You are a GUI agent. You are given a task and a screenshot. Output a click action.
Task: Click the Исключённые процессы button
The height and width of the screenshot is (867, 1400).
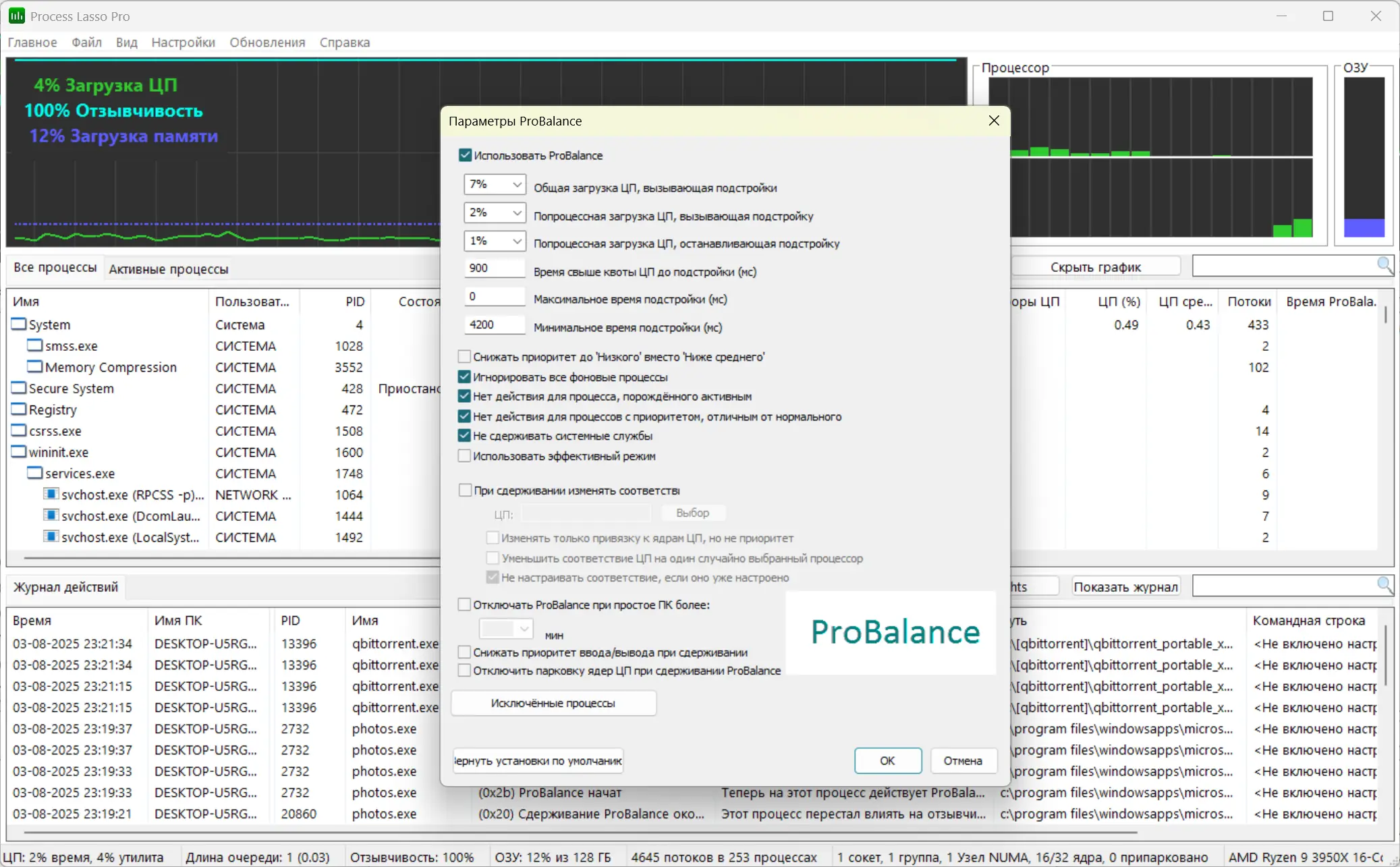553,703
